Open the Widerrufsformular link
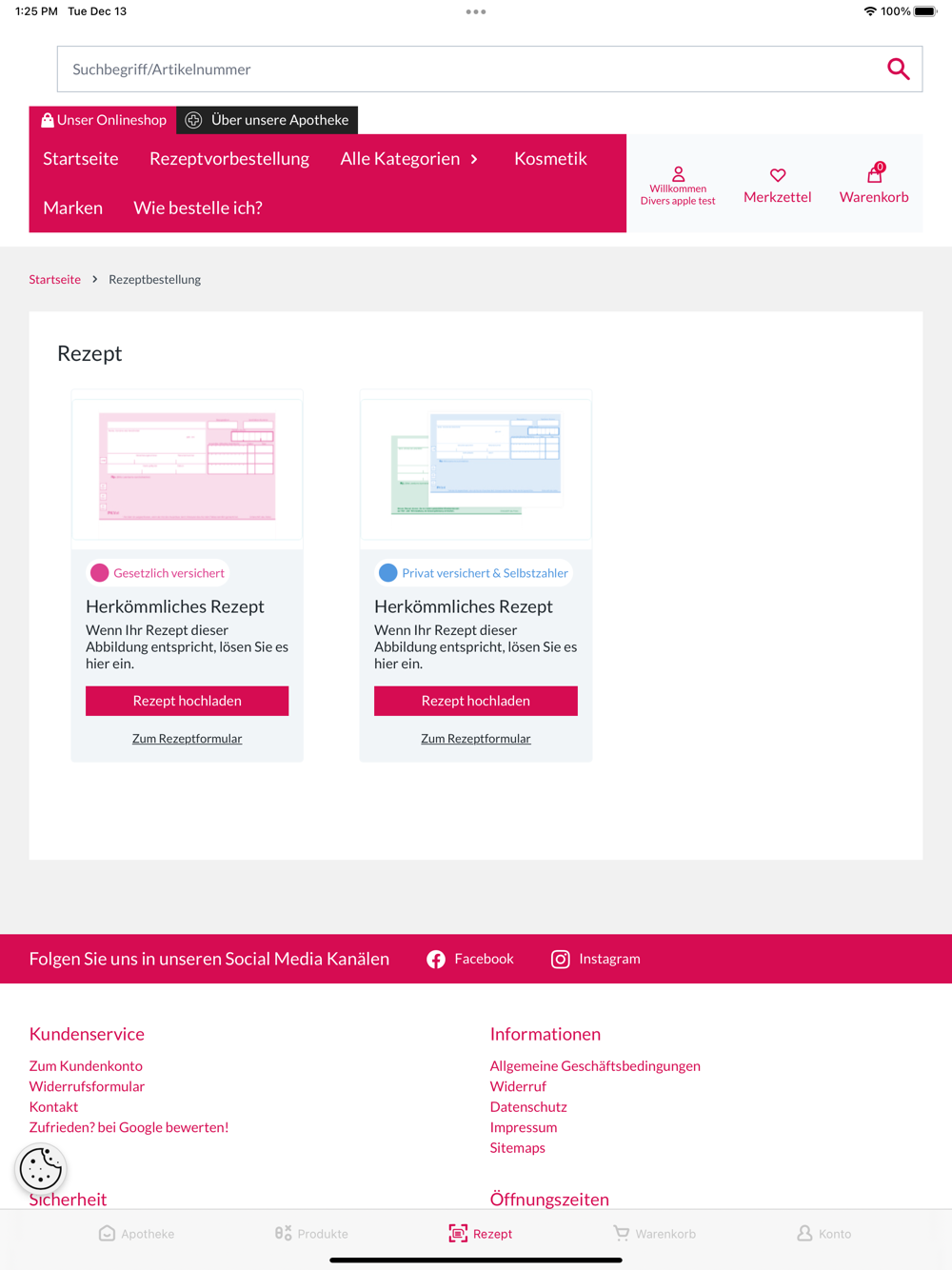 pos(87,1086)
